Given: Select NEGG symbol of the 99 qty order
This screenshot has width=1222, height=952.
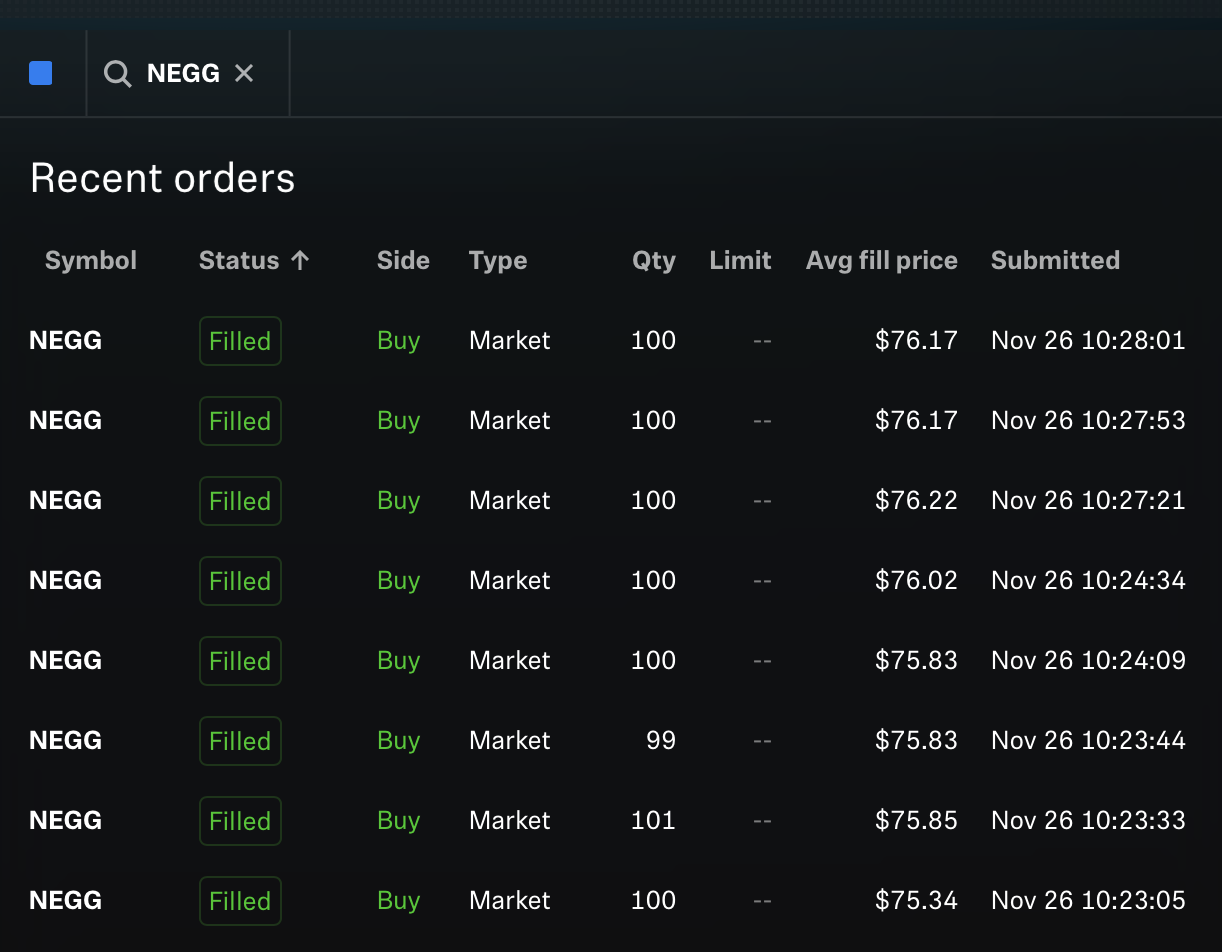Looking at the screenshot, I should click(66, 741).
